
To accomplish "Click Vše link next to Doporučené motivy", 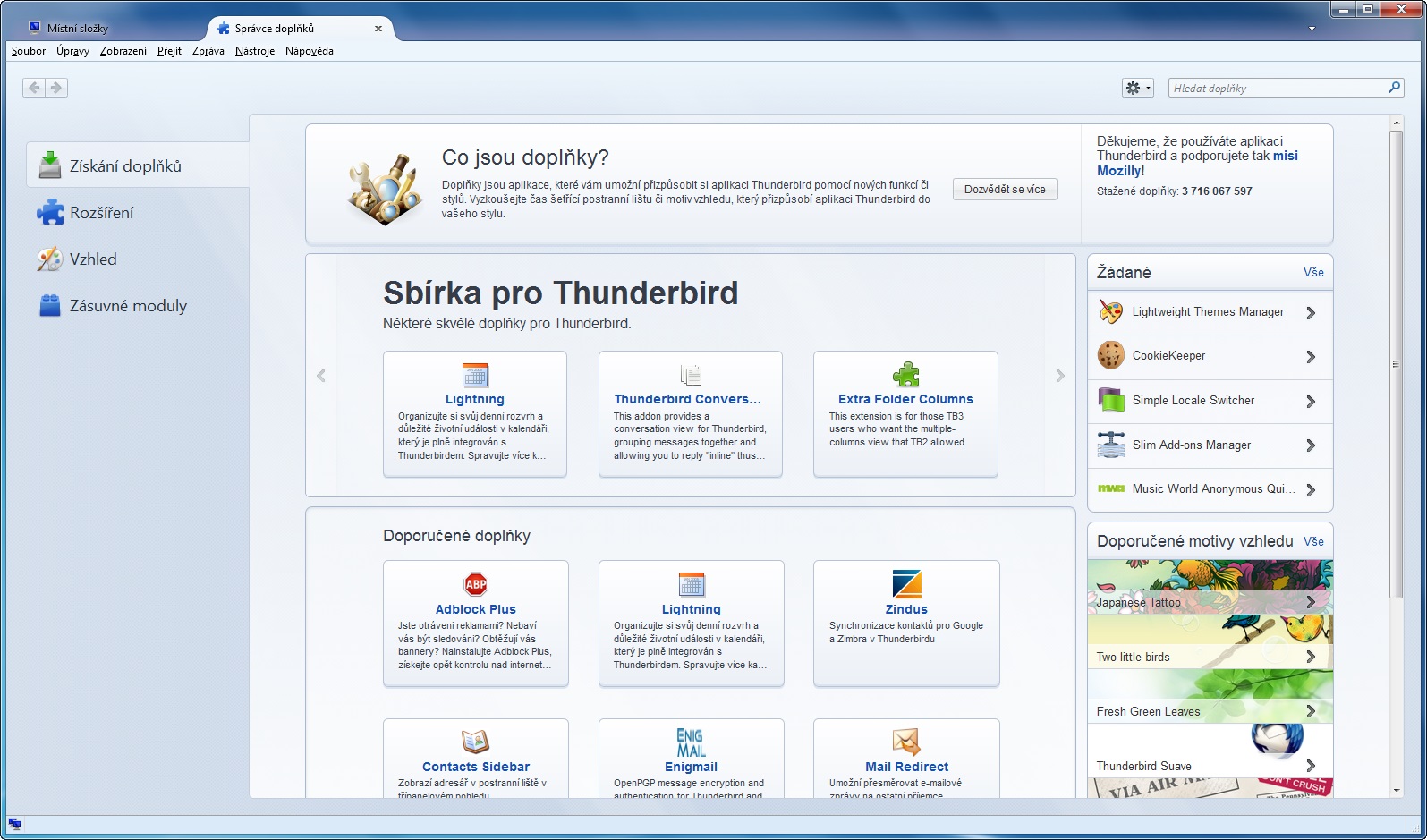I will pos(1313,541).
